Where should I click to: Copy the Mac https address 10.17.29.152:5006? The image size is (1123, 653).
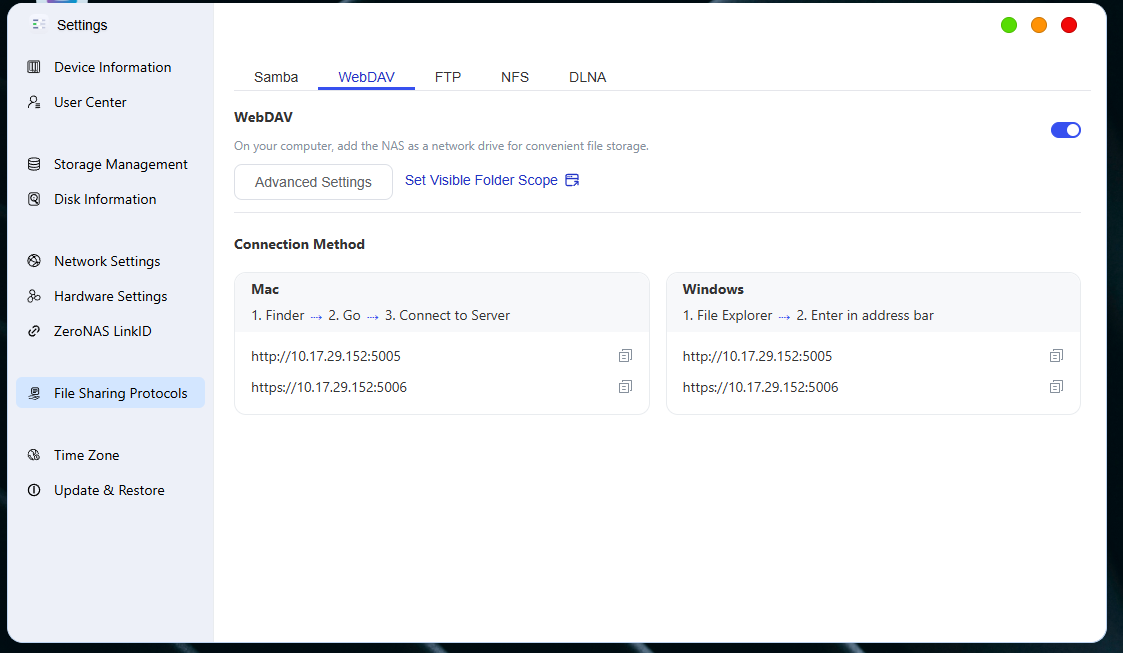tap(625, 387)
